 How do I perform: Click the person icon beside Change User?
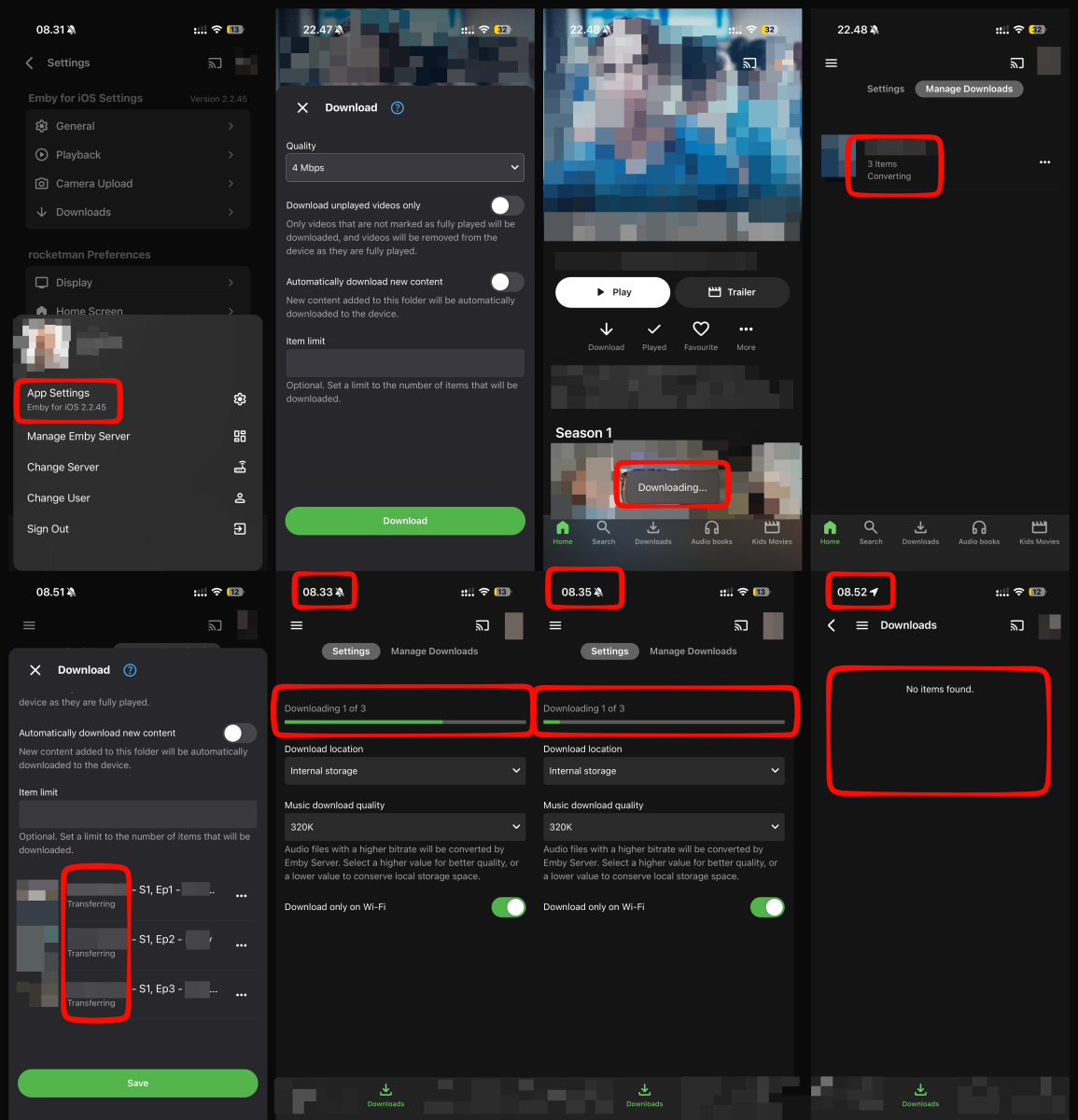[x=240, y=497]
